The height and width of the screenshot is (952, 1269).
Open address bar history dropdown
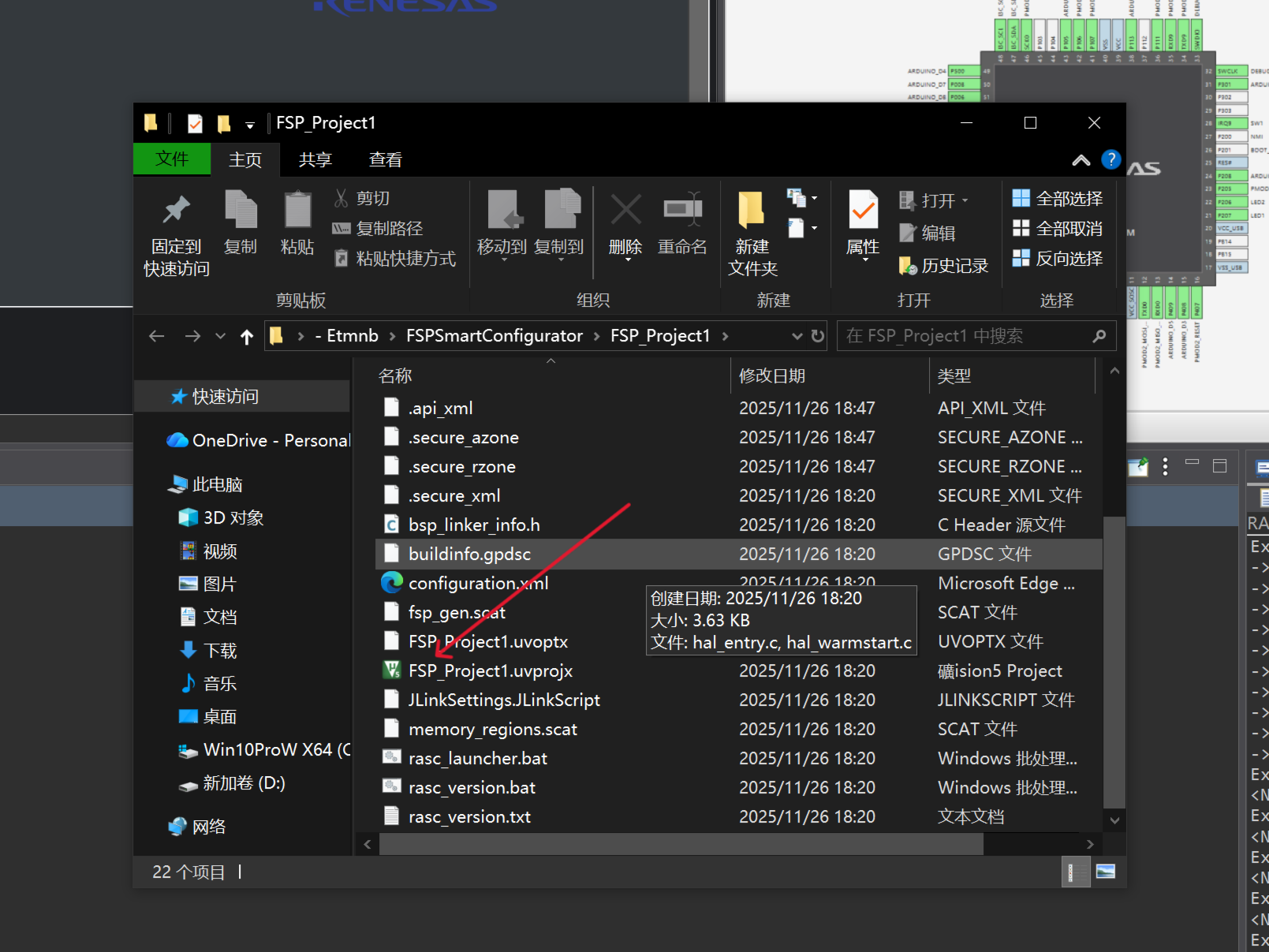point(797,336)
